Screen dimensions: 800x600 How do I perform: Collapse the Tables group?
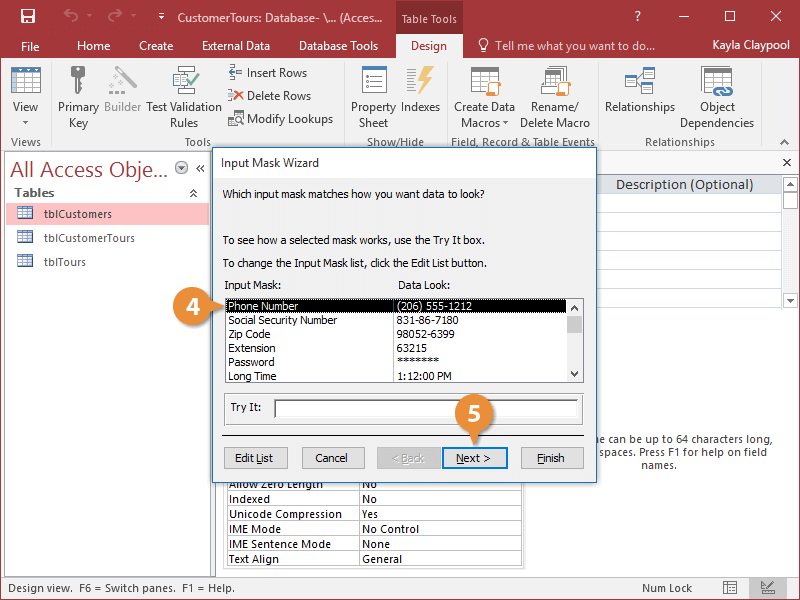pyautogui.click(x=193, y=193)
